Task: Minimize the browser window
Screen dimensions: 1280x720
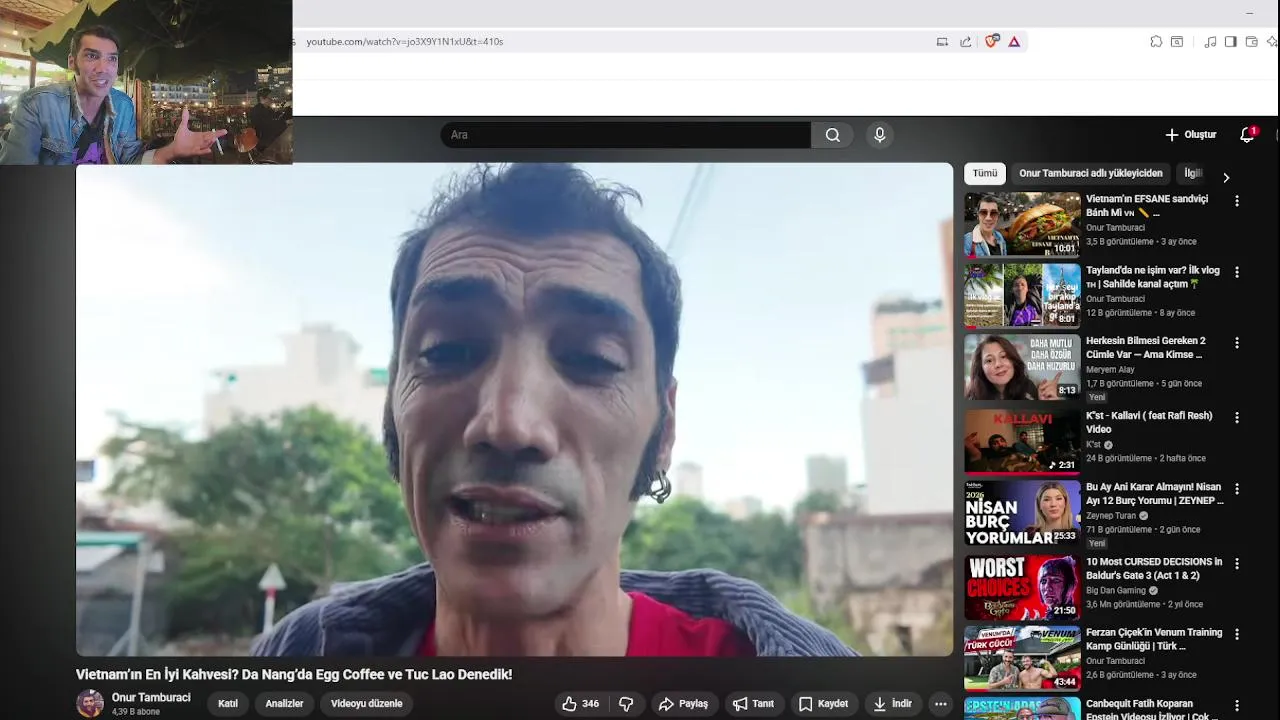Action: pos(1249,13)
